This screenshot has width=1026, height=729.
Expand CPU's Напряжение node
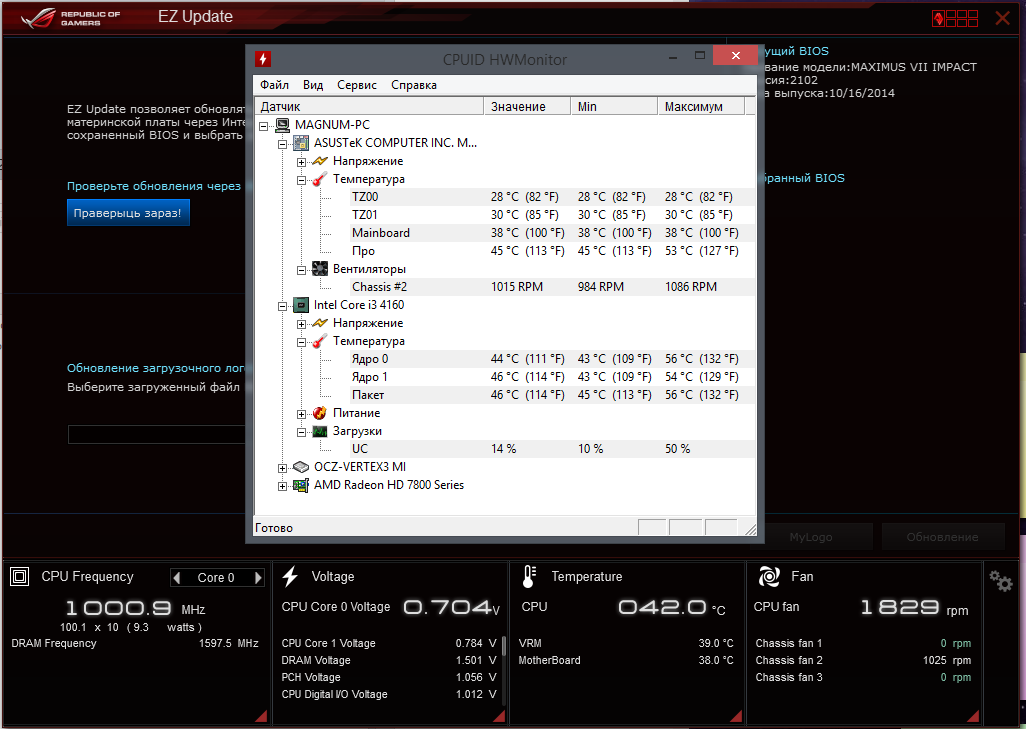(302, 324)
